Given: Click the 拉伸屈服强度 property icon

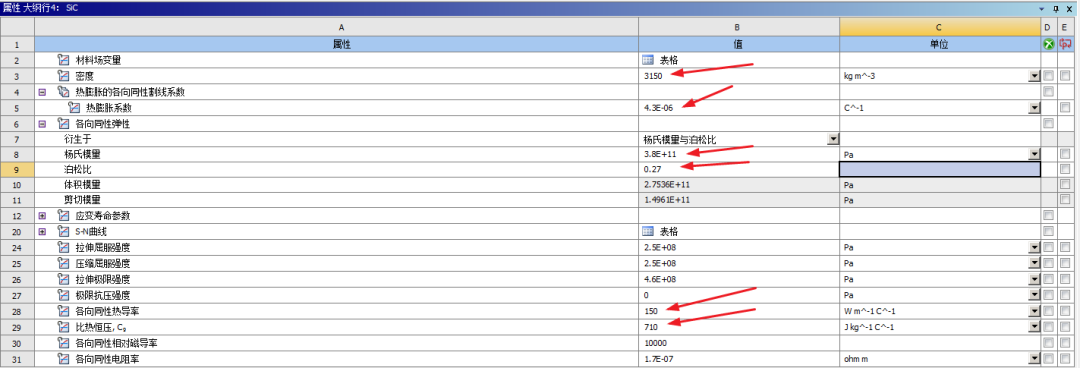Looking at the screenshot, I should [63, 247].
